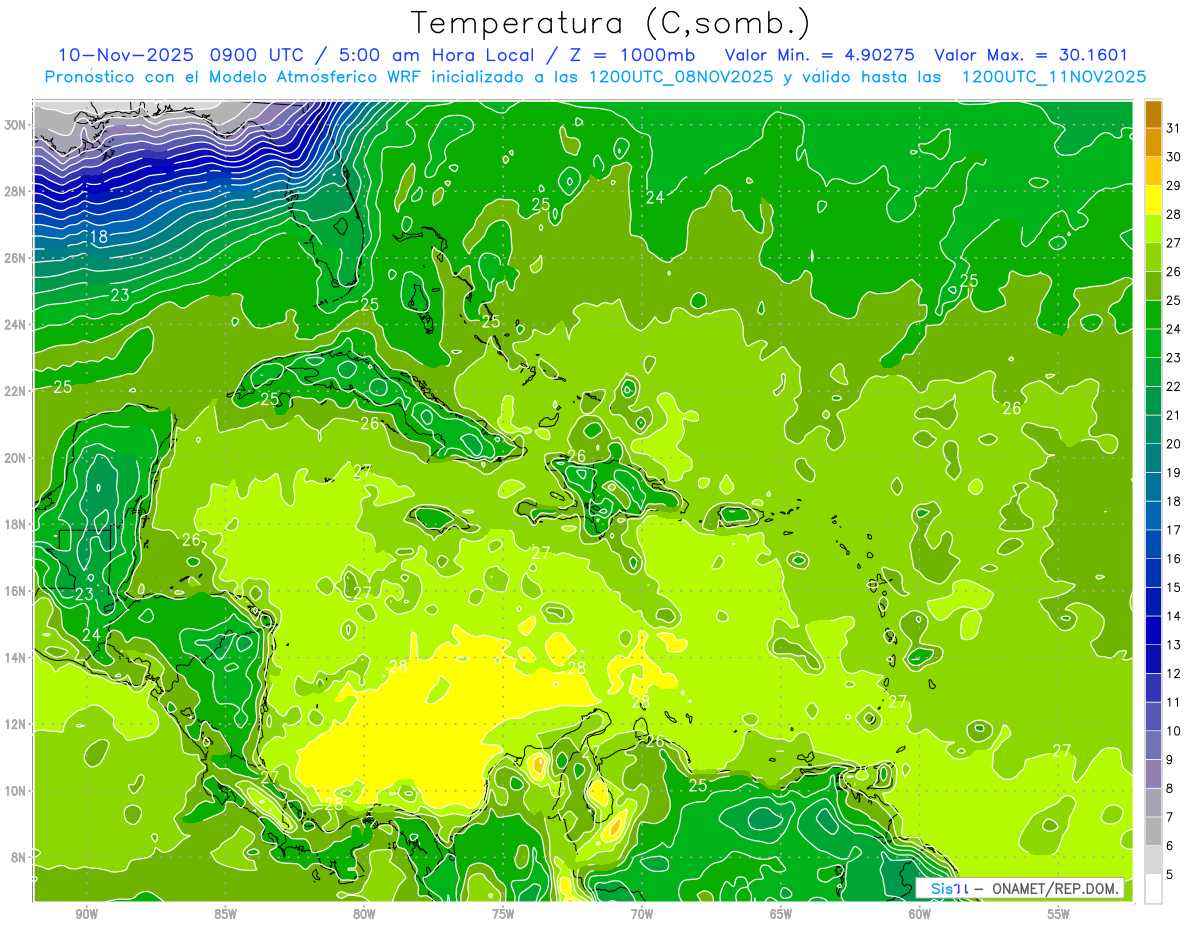Click the "Valor Min. = 4.90275" value

point(818,55)
